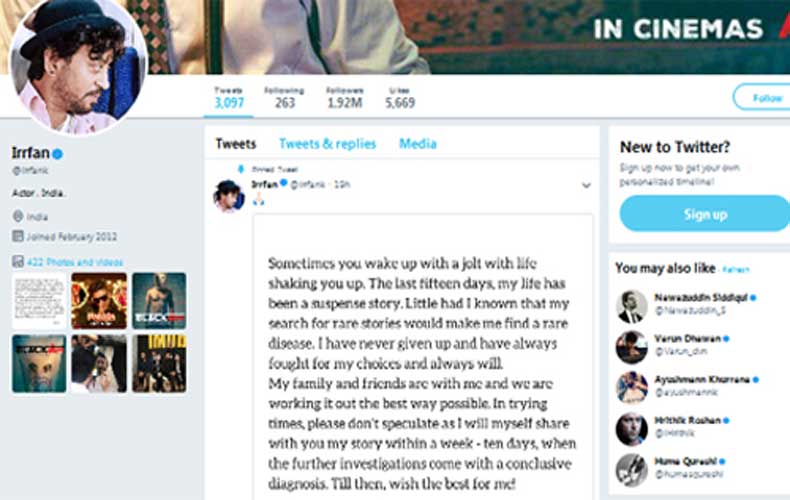Open Hrithik Roshan's suggested avatar
790x500 pixels.
(631, 429)
